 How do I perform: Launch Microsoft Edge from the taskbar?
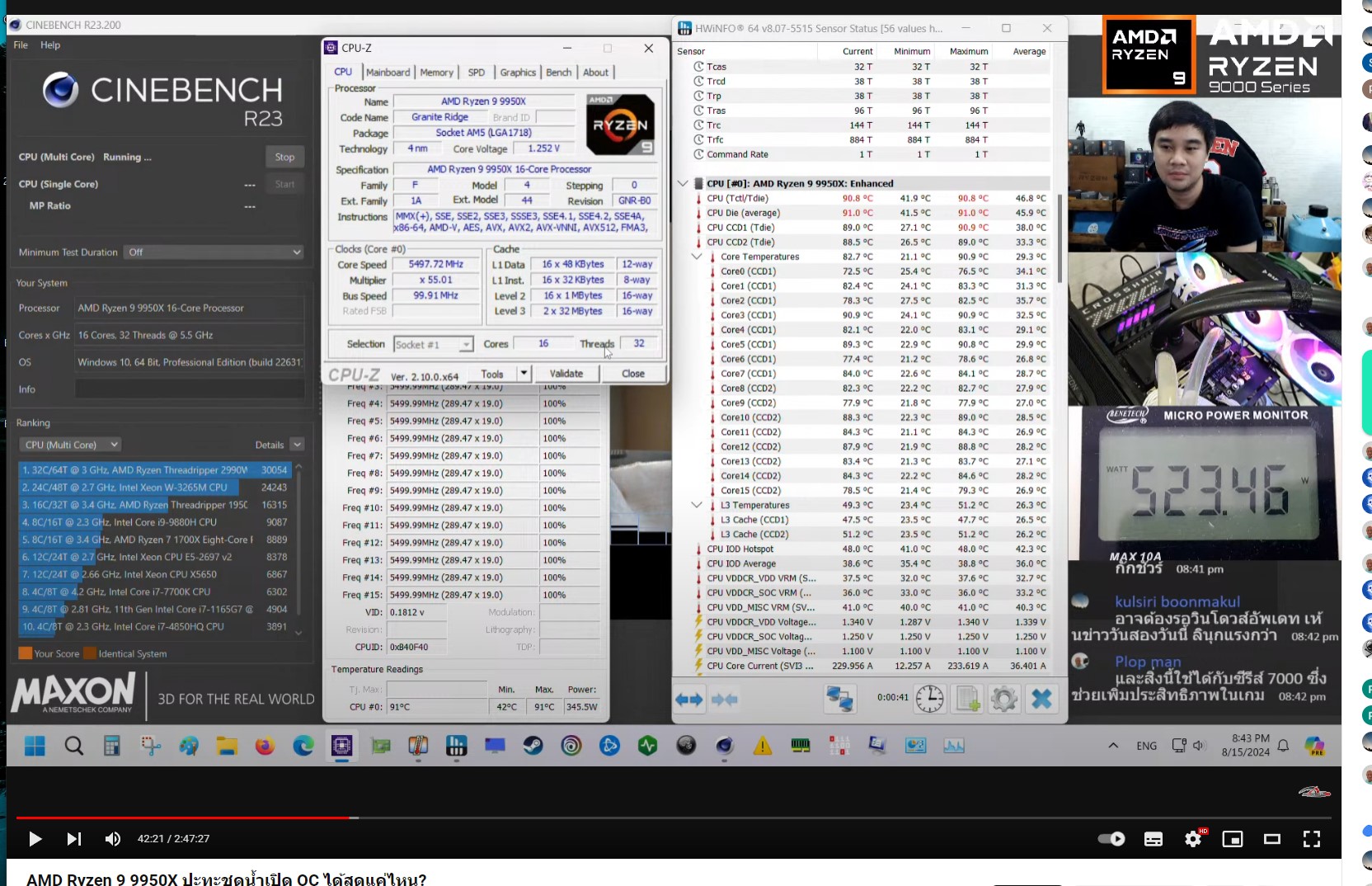(x=303, y=746)
